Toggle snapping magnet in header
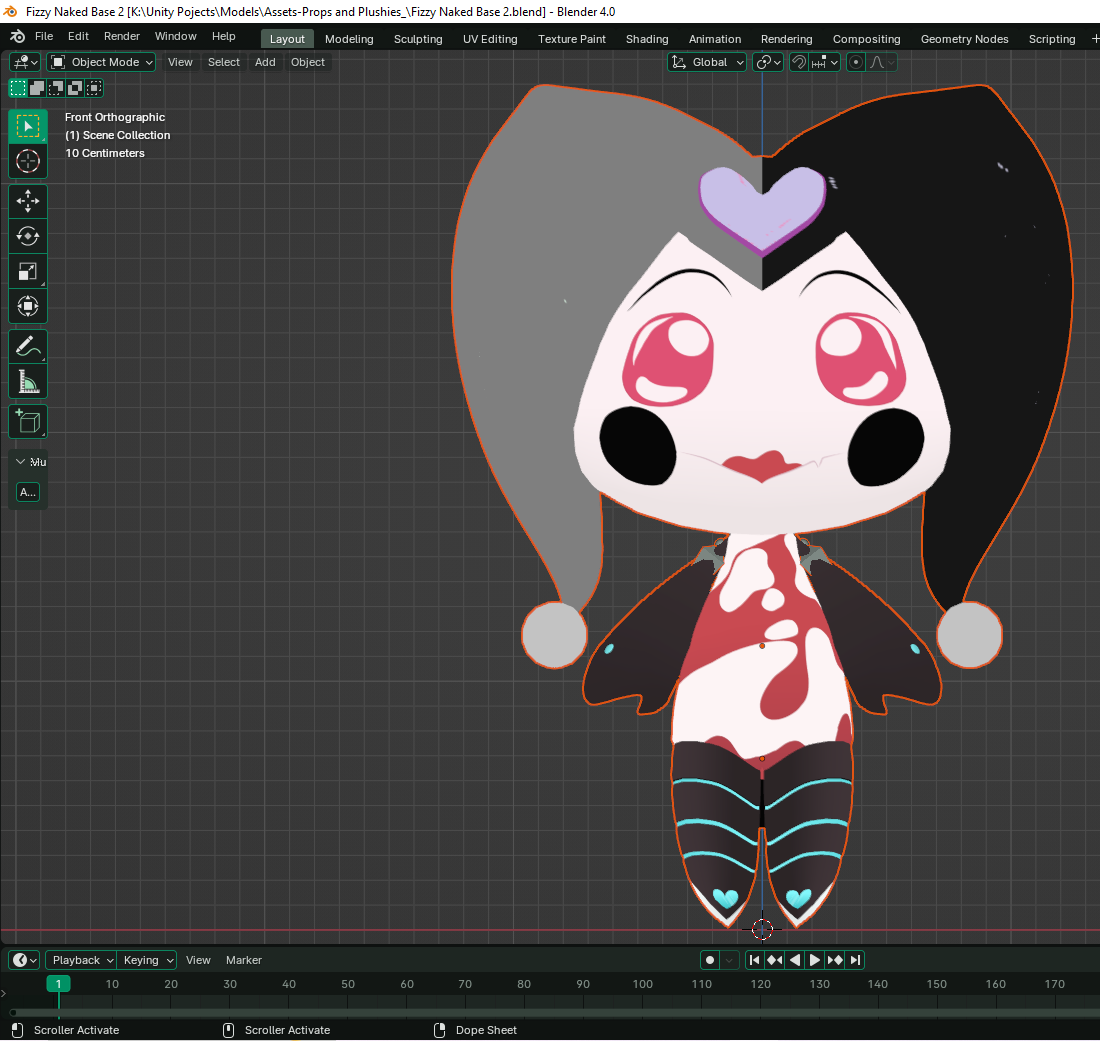The height and width of the screenshot is (1041, 1100). pyautogui.click(x=799, y=62)
